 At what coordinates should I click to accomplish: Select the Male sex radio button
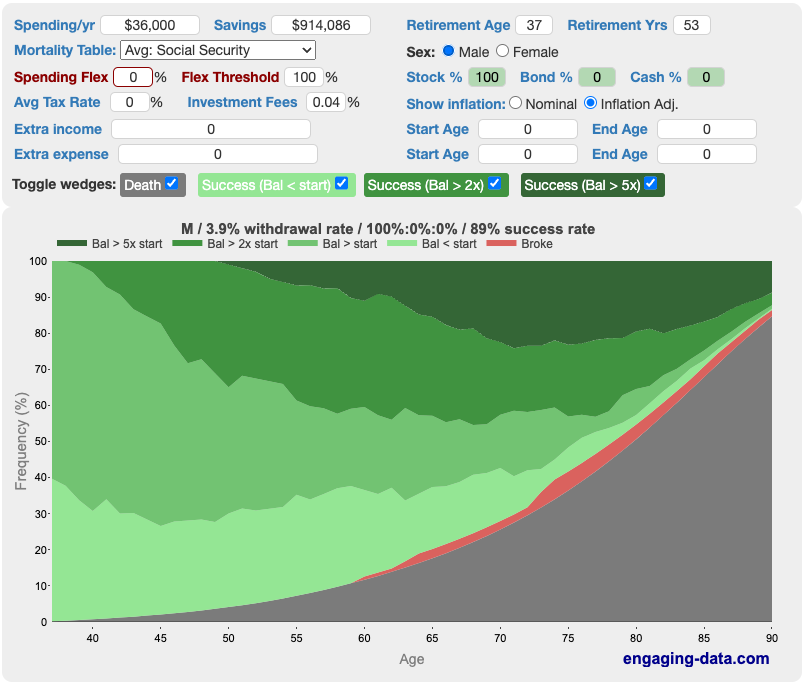click(x=448, y=51)
